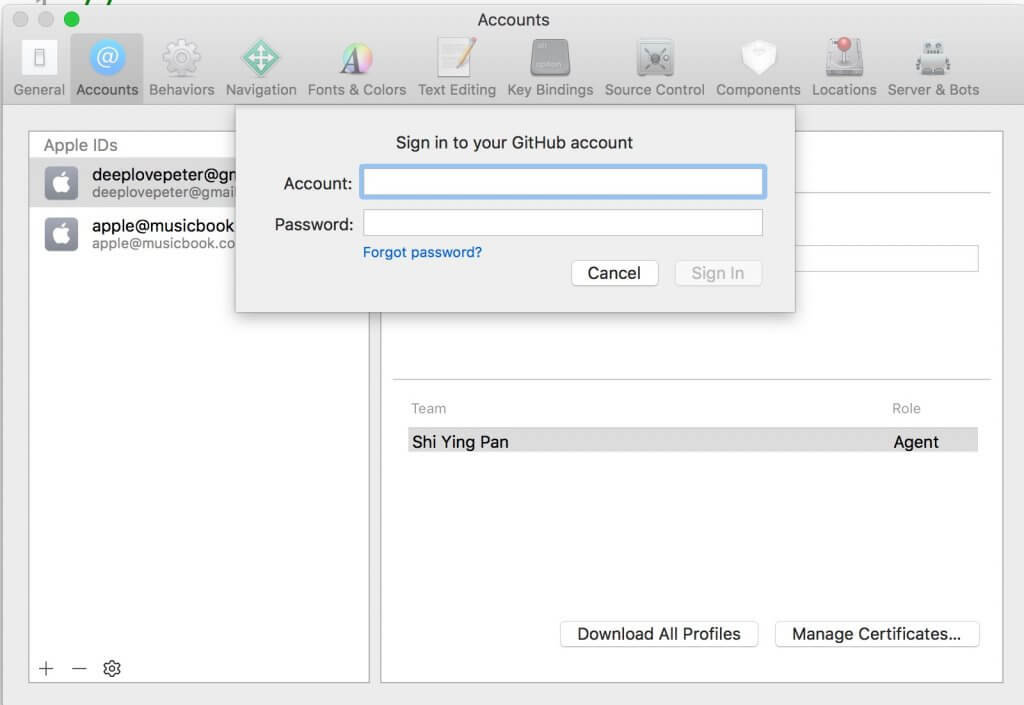Click the Agent role cell

click(916, 442)
